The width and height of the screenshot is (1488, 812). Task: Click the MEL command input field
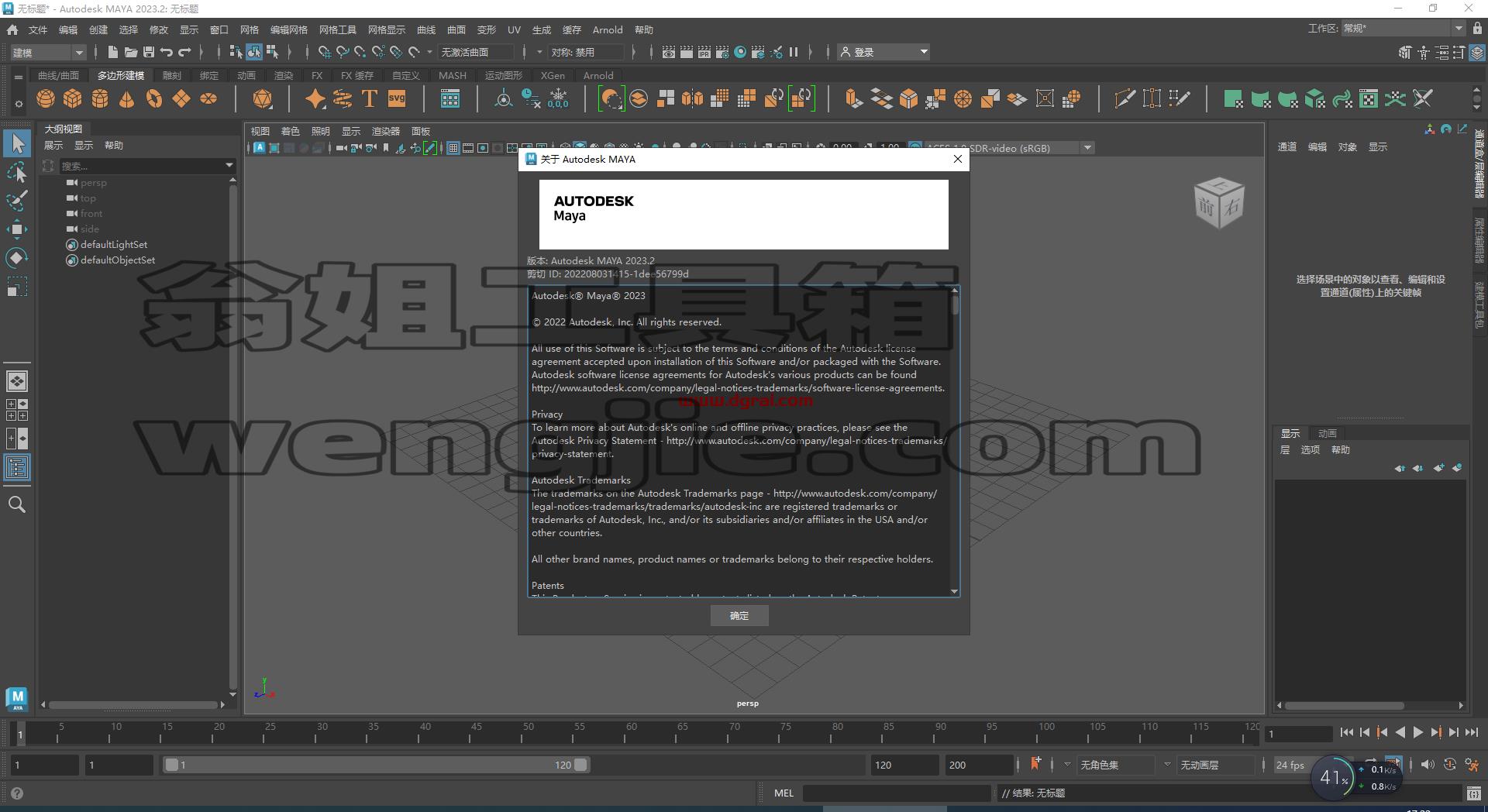[897, 793]
